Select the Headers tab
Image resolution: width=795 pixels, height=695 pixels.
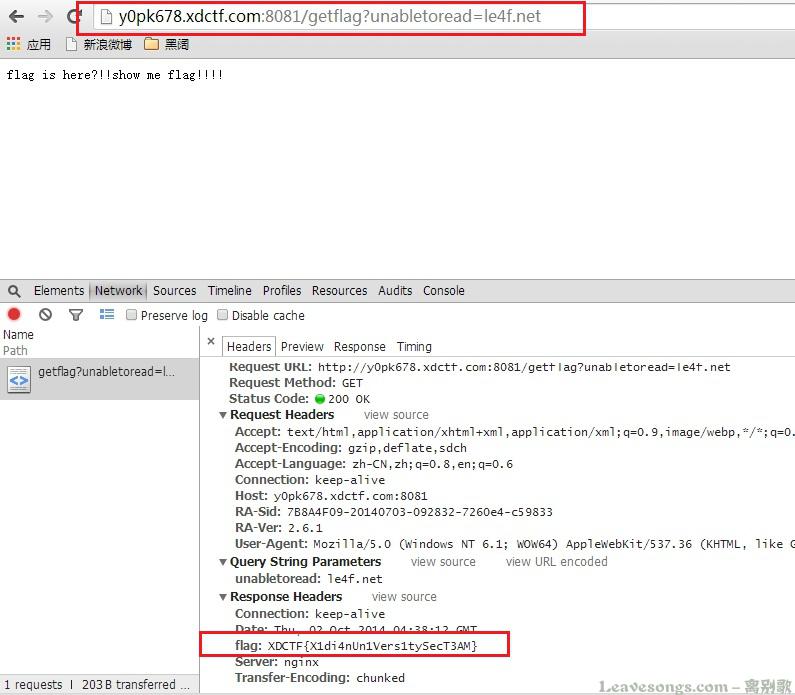point(249,347)
